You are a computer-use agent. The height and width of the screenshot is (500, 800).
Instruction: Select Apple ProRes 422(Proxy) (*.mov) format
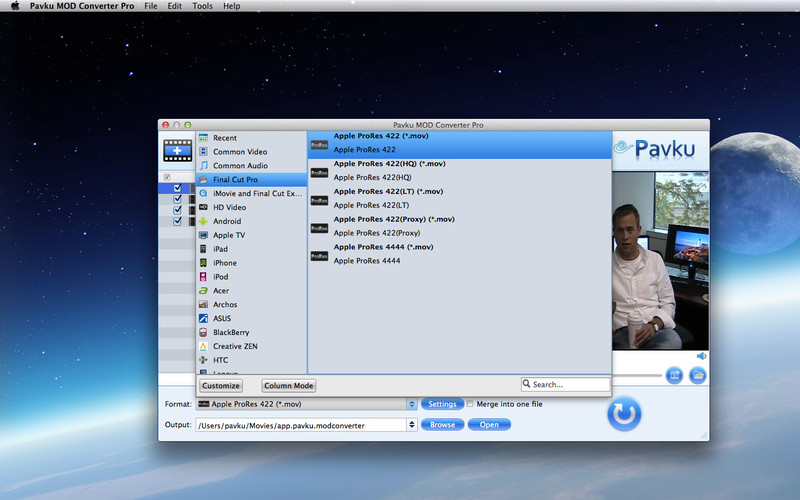click(x=459, y=226)
